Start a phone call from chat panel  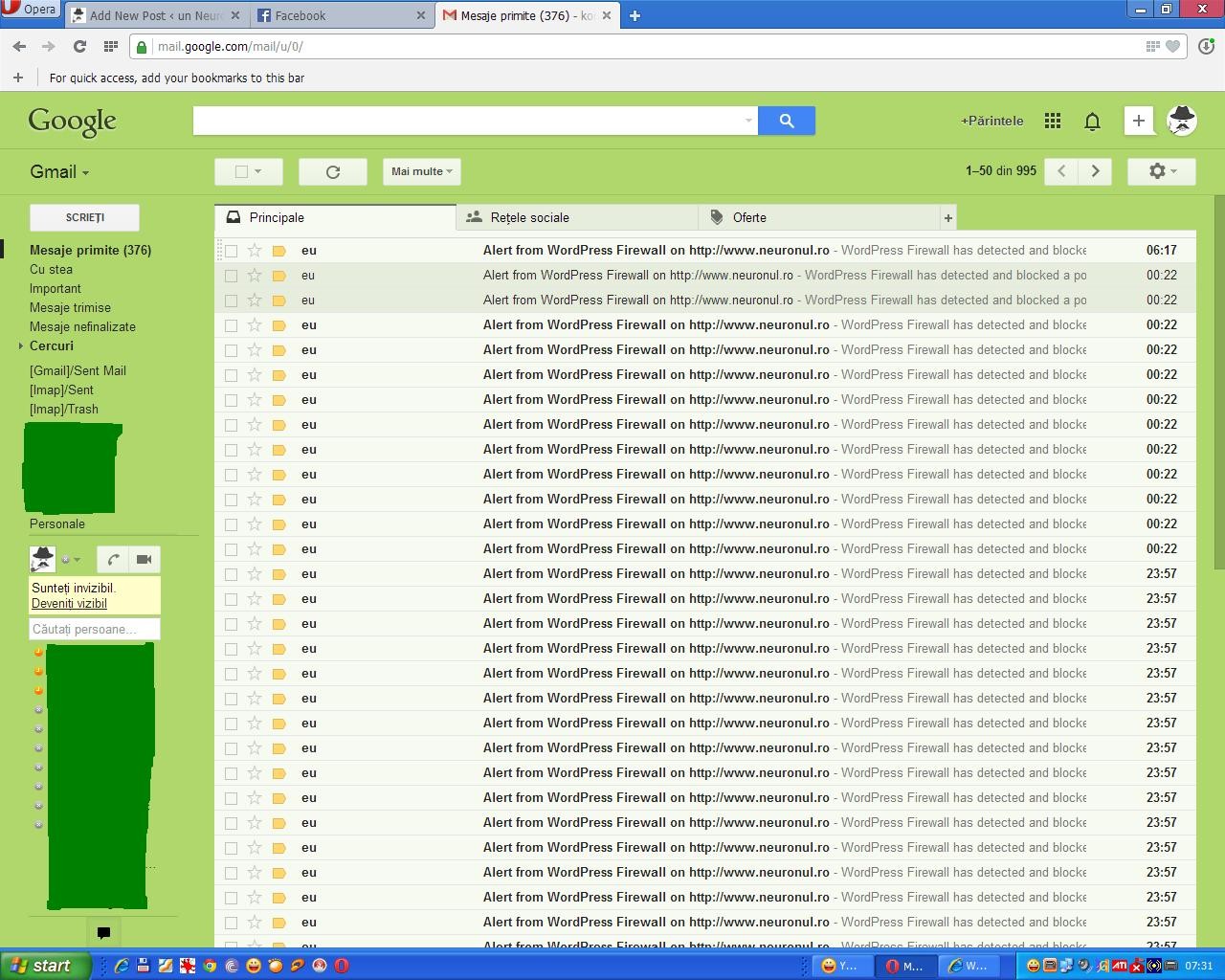point(113,560)
